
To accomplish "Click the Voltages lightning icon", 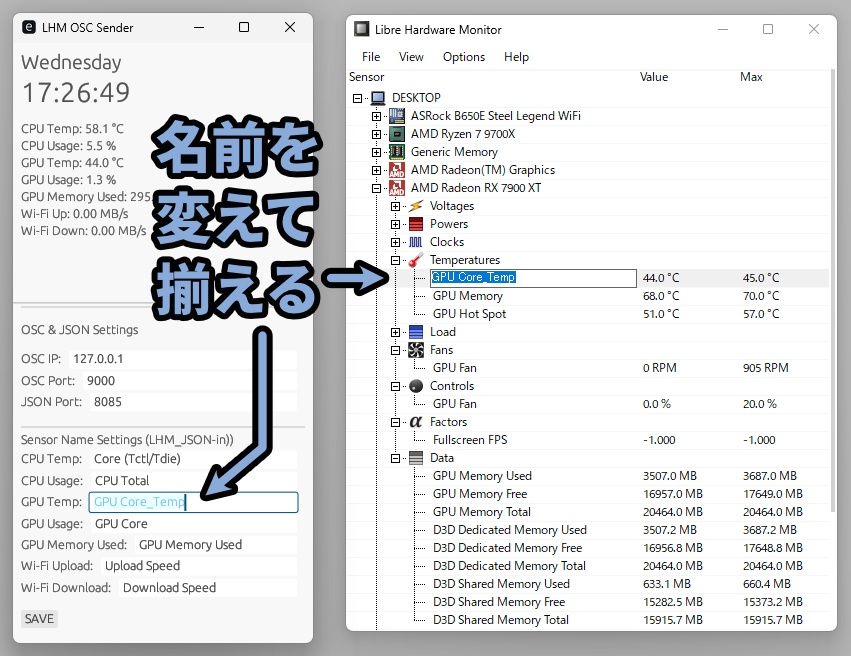I will click(x=416, y=206).
